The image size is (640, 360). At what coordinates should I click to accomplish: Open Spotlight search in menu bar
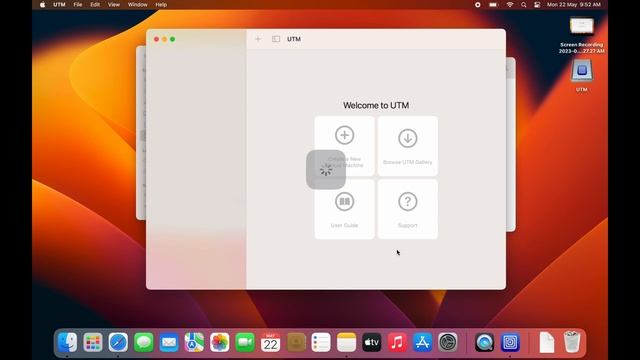click(x=524, y=4)
